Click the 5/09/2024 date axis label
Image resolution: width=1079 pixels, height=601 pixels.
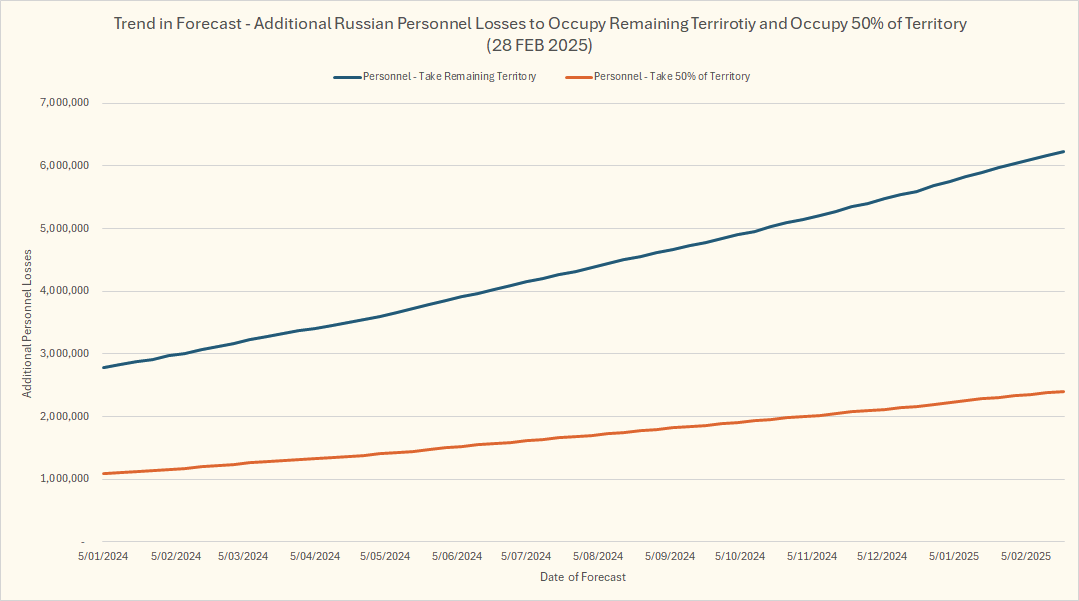point(669,556)
